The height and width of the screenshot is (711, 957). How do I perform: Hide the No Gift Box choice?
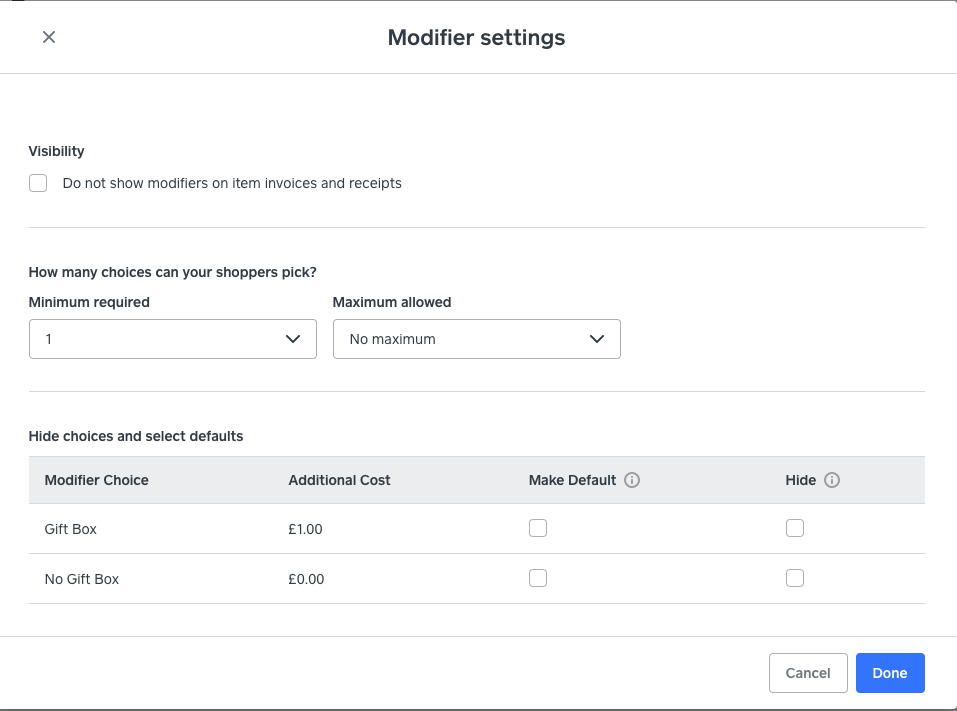795,578
